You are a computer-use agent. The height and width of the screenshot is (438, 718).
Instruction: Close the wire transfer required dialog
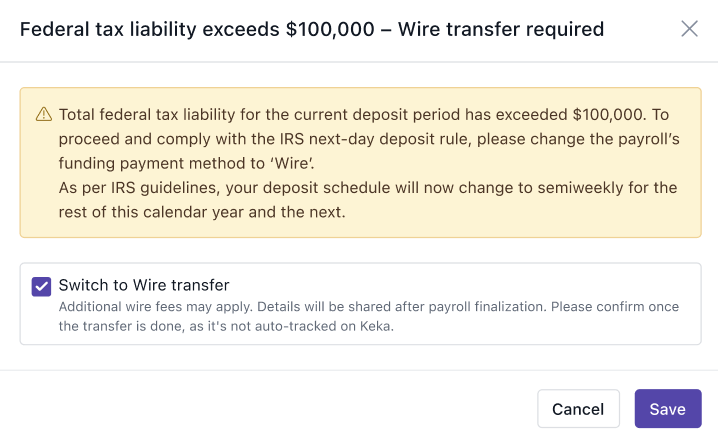click(689, 29)
